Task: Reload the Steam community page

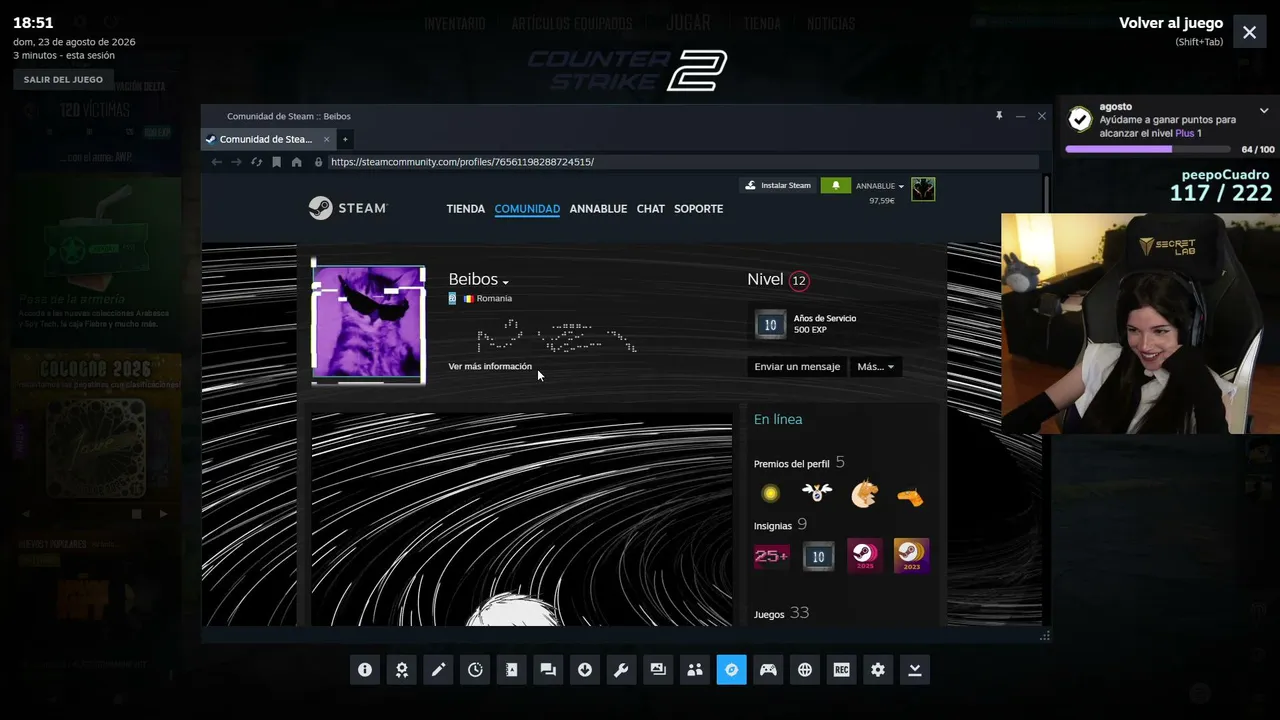Action: (x=257, y=162)
